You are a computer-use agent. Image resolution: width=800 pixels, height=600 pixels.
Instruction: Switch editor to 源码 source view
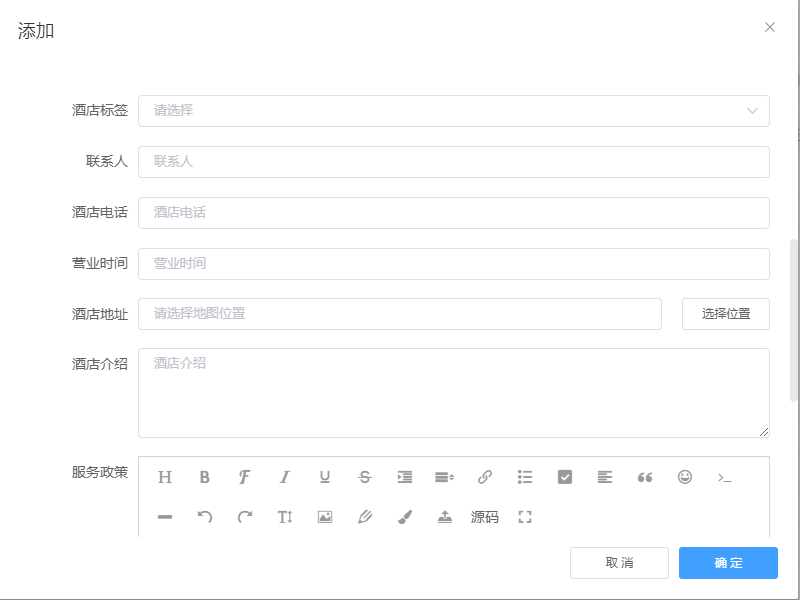click(485, 517)
